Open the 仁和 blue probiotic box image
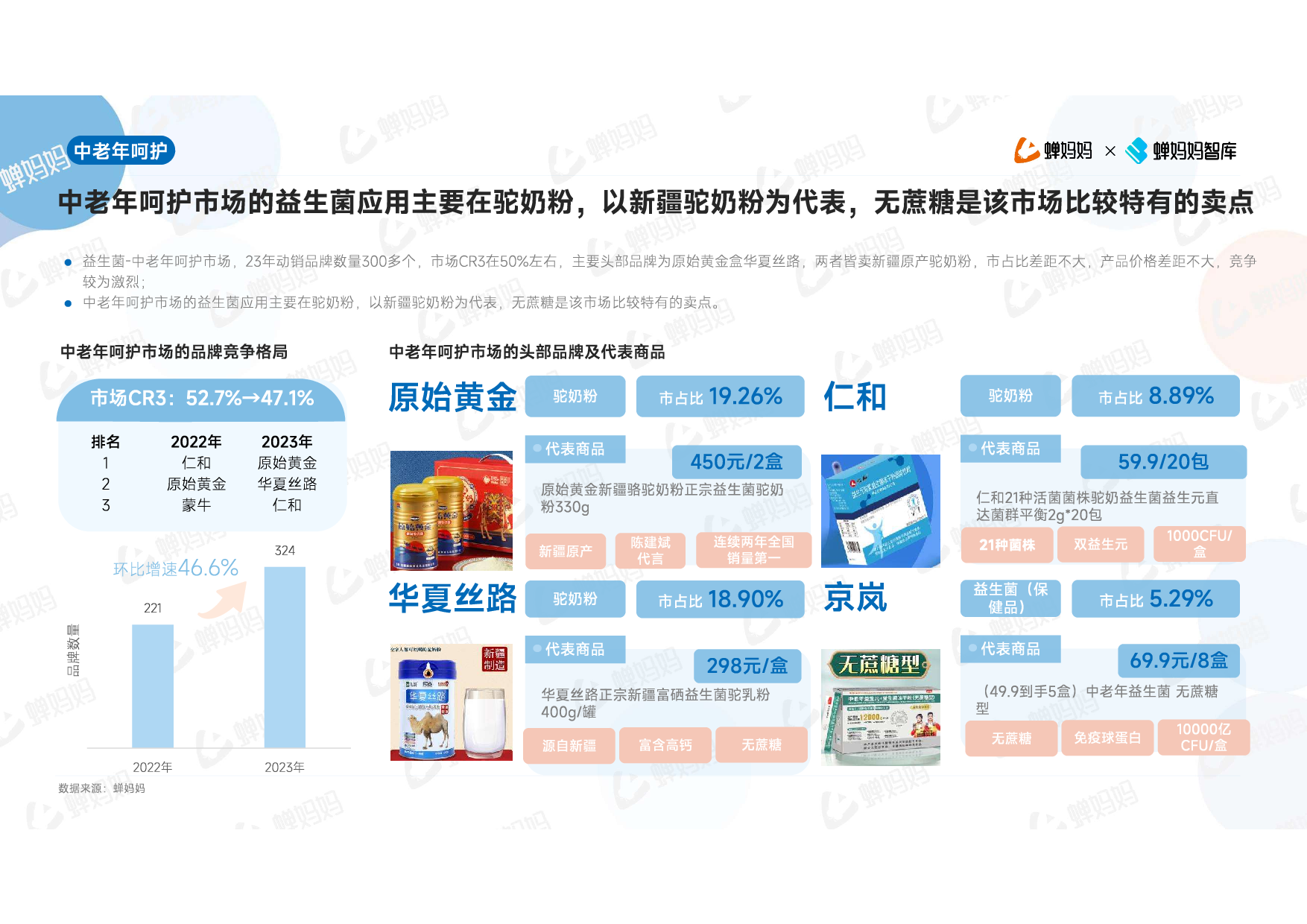The image size is (1307, 924). click(x=880, y=510)
